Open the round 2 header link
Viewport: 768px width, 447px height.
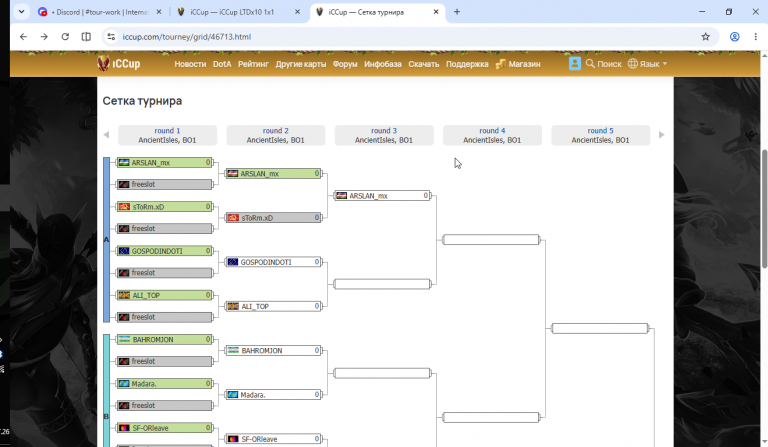[x=275, y=131]
